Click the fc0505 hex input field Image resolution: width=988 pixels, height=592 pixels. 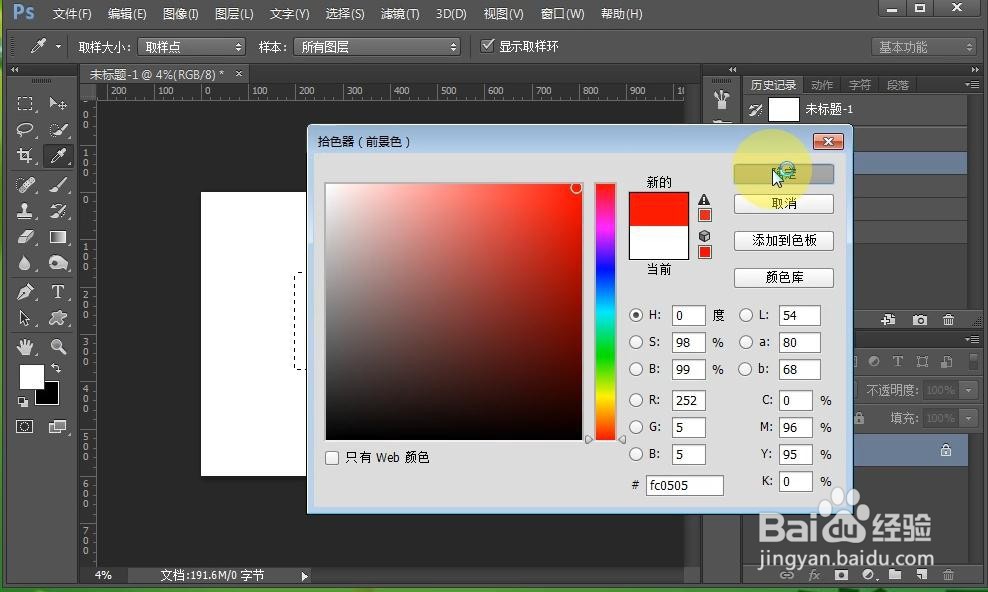(x=684, y=485)
